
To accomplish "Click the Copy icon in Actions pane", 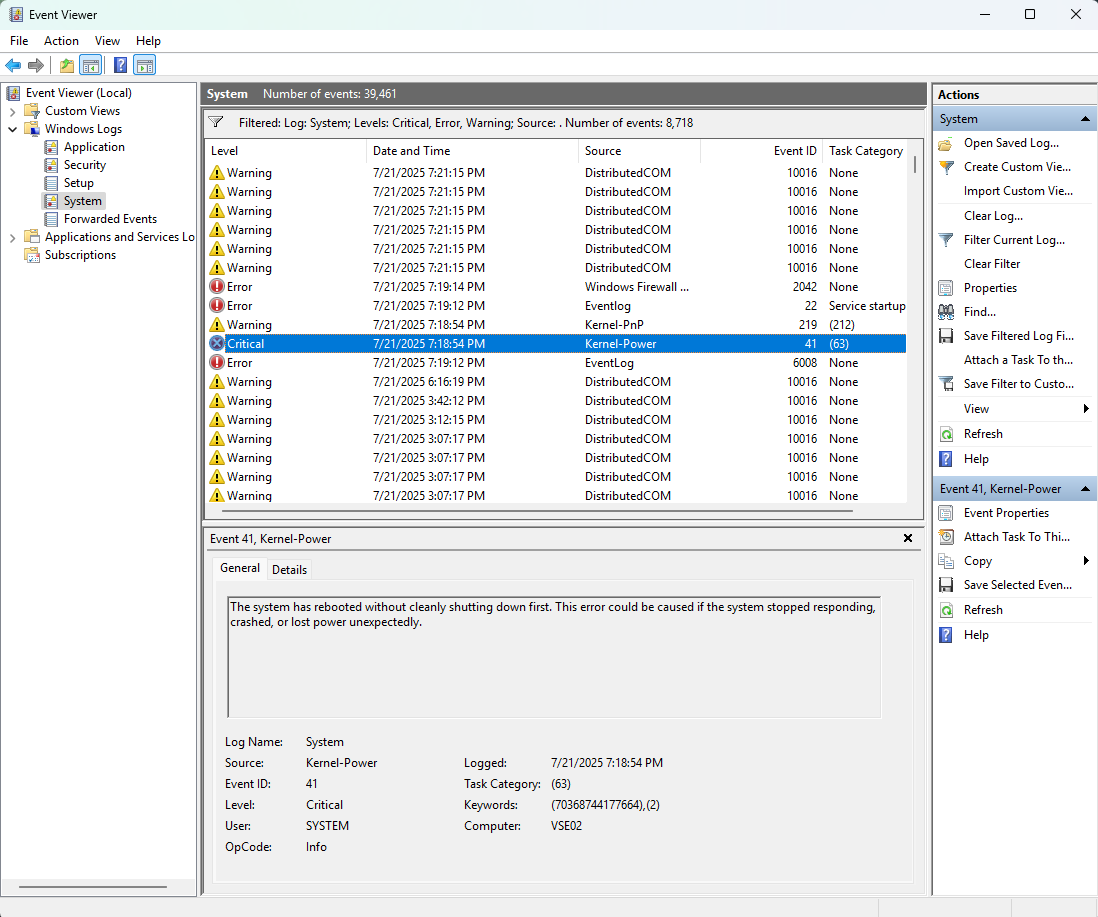I will click(946, 561).
